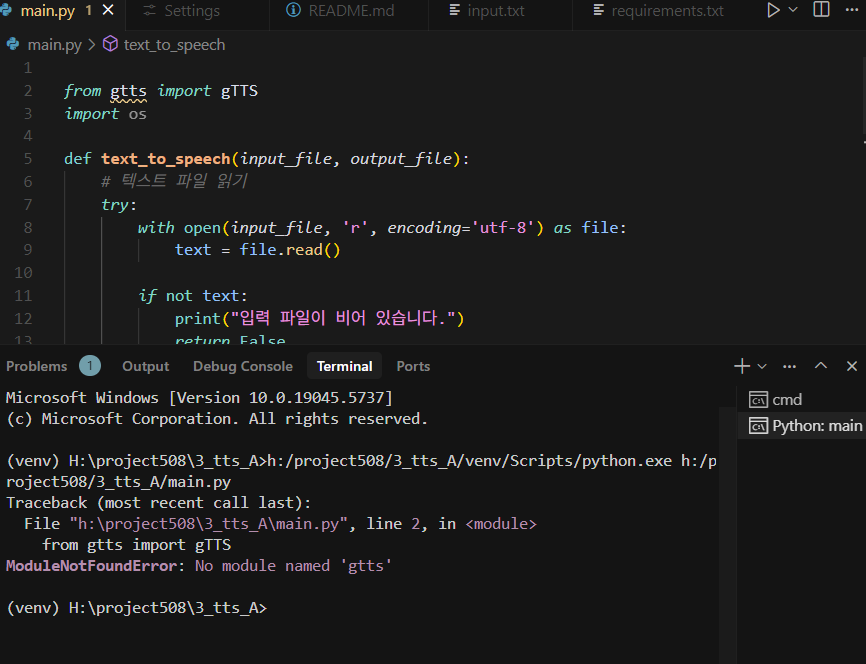Click line number 5 in the gutter

[x=28, y=159]
